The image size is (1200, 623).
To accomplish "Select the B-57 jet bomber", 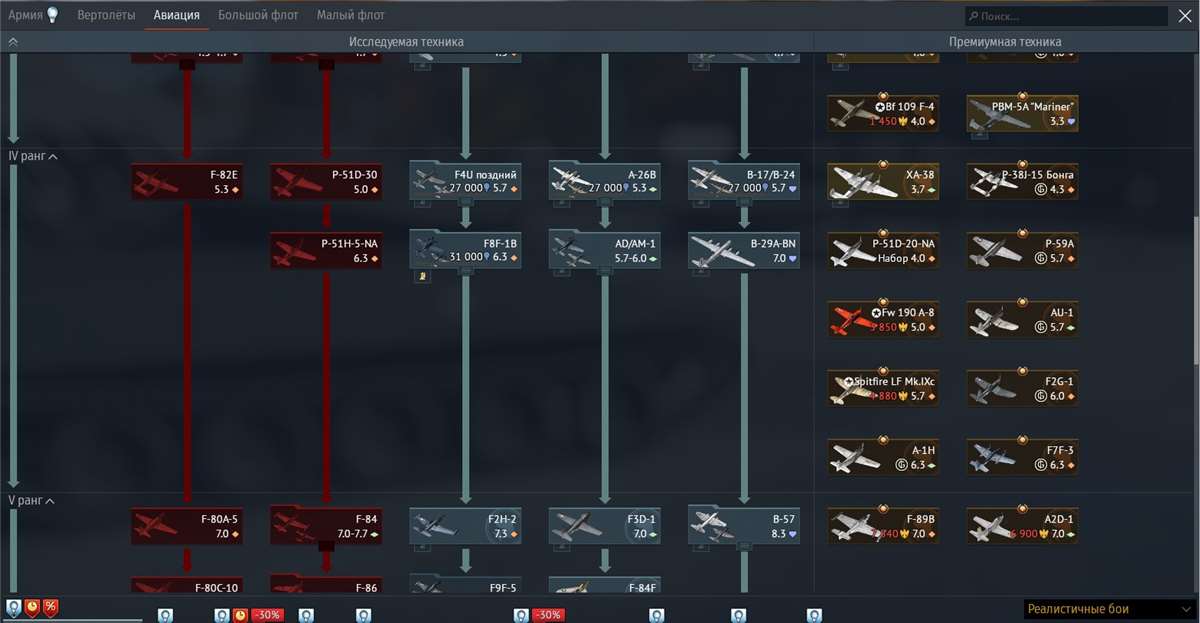I will click(x=744, y=524).
